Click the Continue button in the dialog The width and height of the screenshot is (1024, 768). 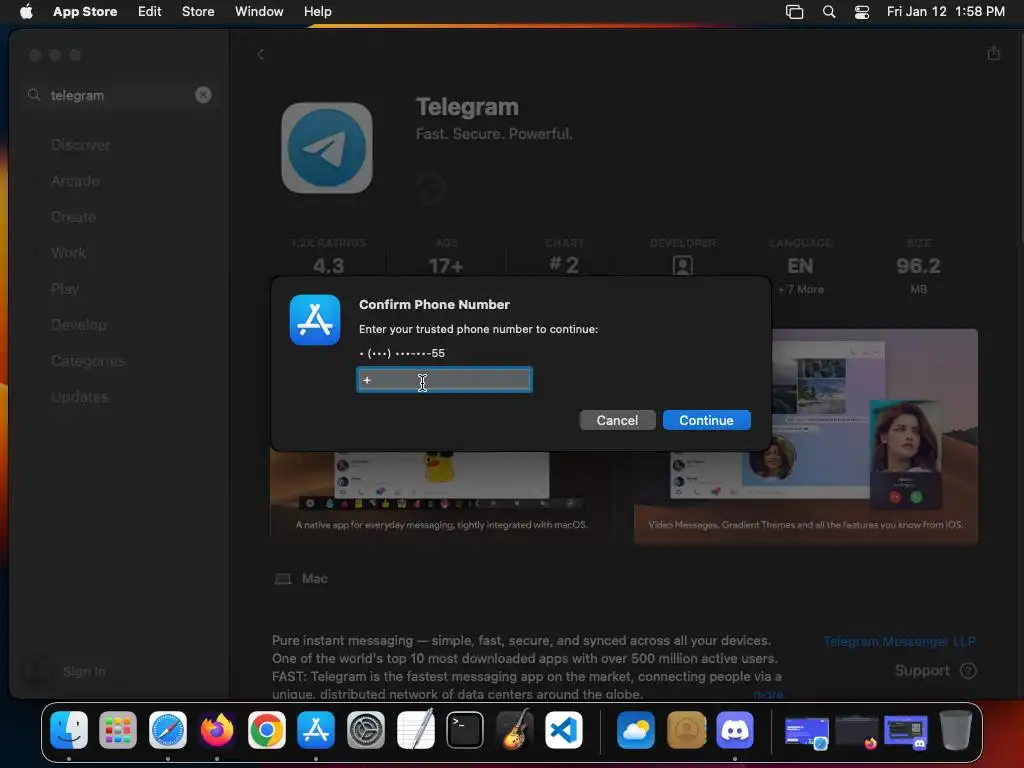click(x=706, y=420)
